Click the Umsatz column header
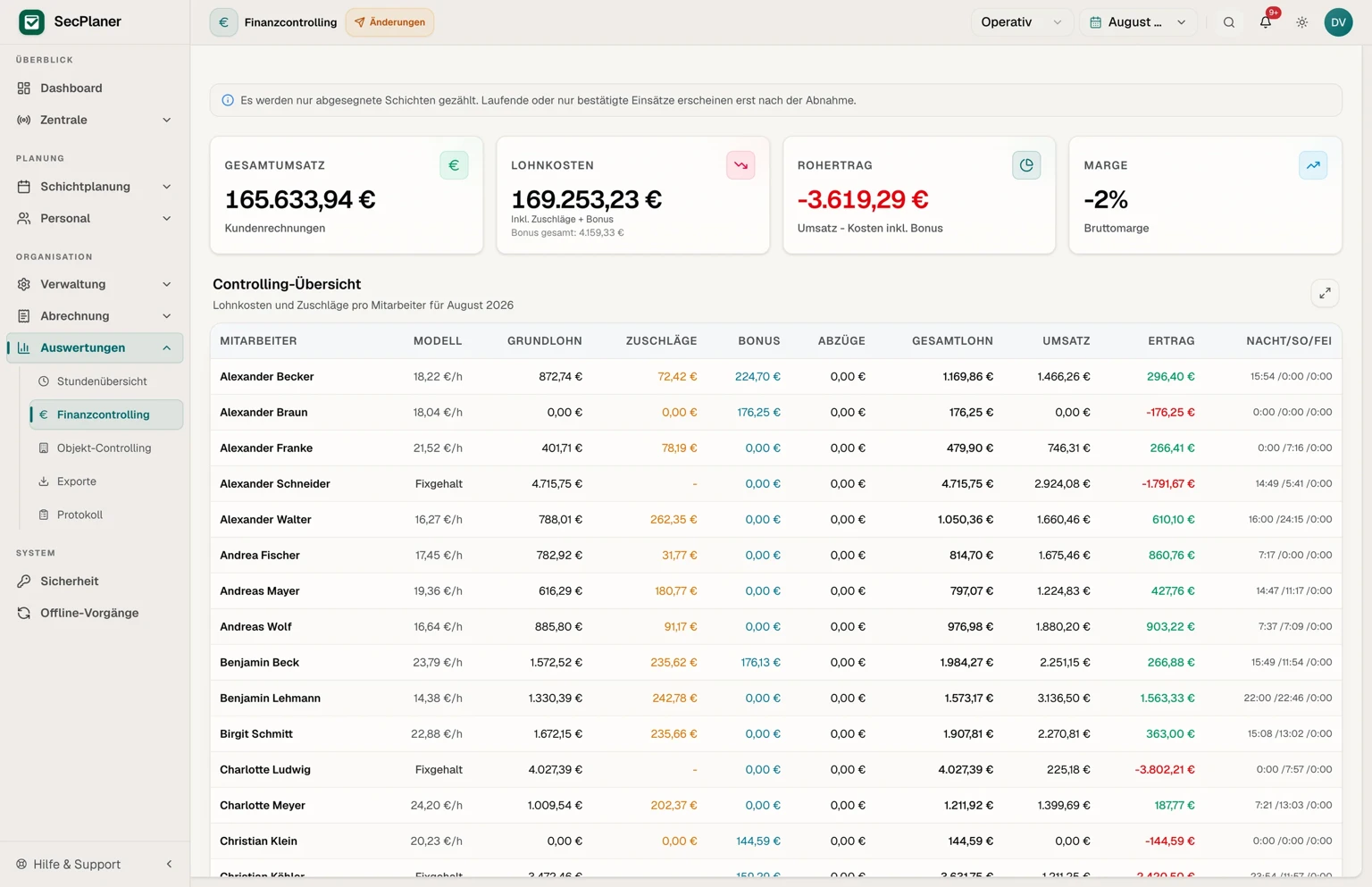The width and height of the screenshot is (1372, 887). (x=1066, y=341)
